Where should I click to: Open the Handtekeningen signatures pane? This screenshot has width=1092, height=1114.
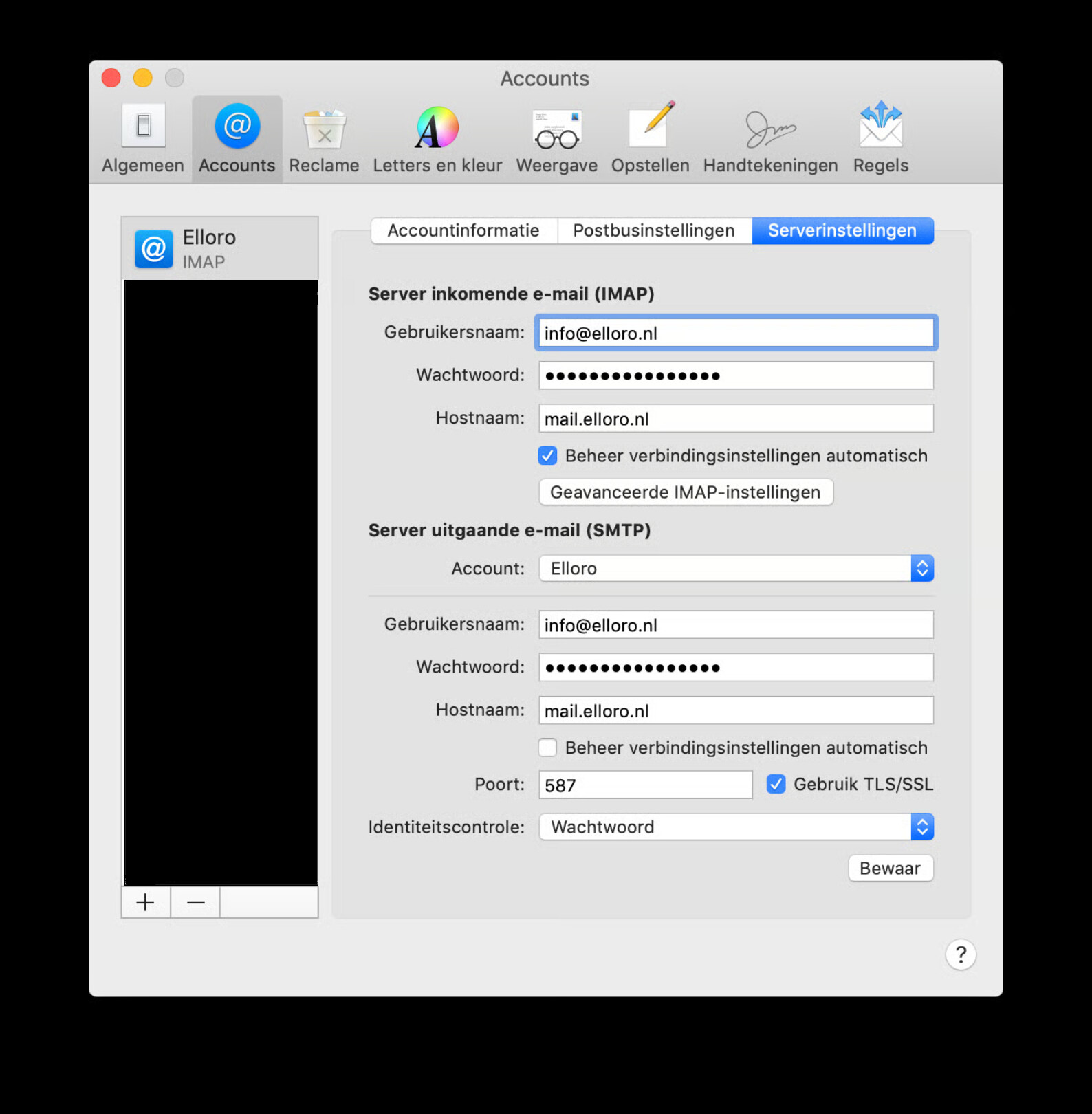click(770, 139)
